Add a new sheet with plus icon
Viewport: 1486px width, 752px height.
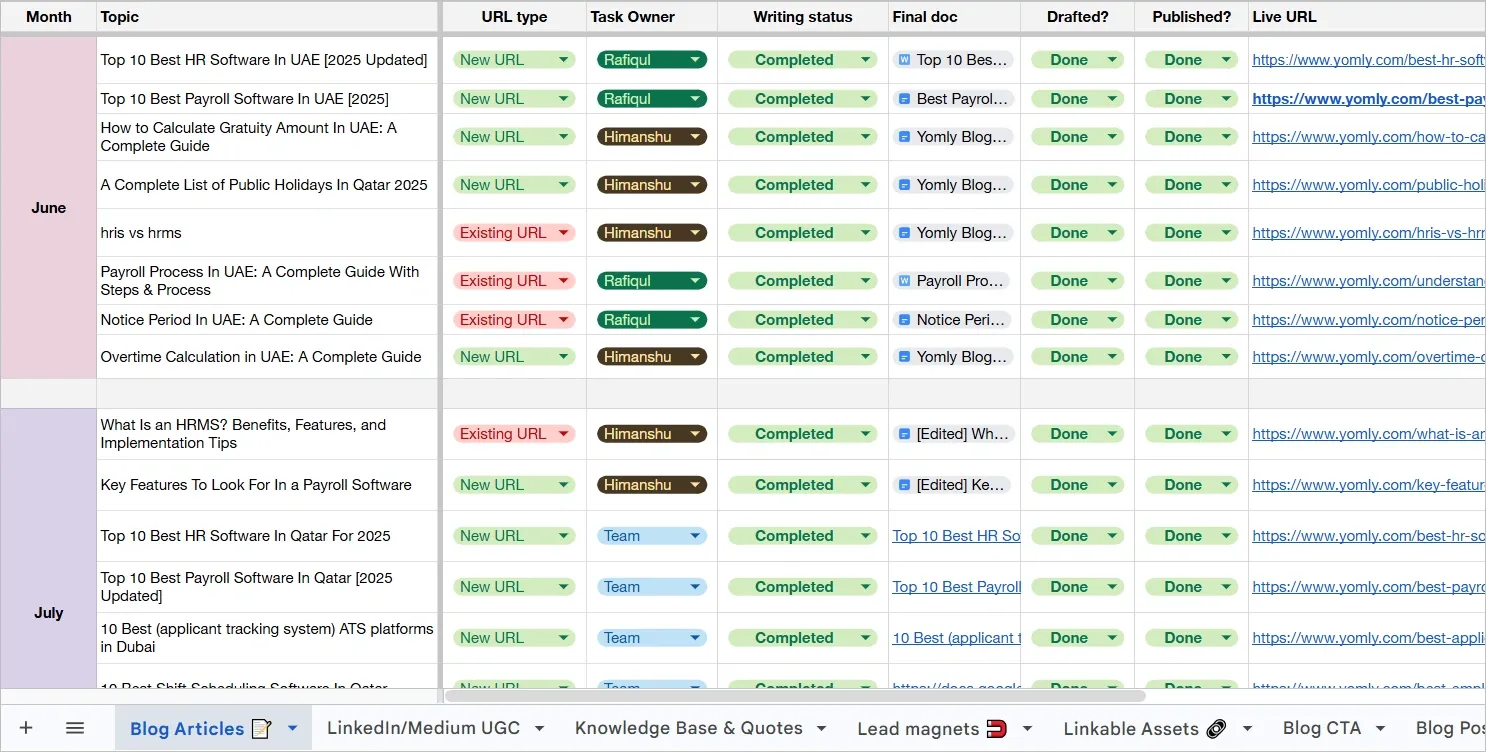coord(26,728)
